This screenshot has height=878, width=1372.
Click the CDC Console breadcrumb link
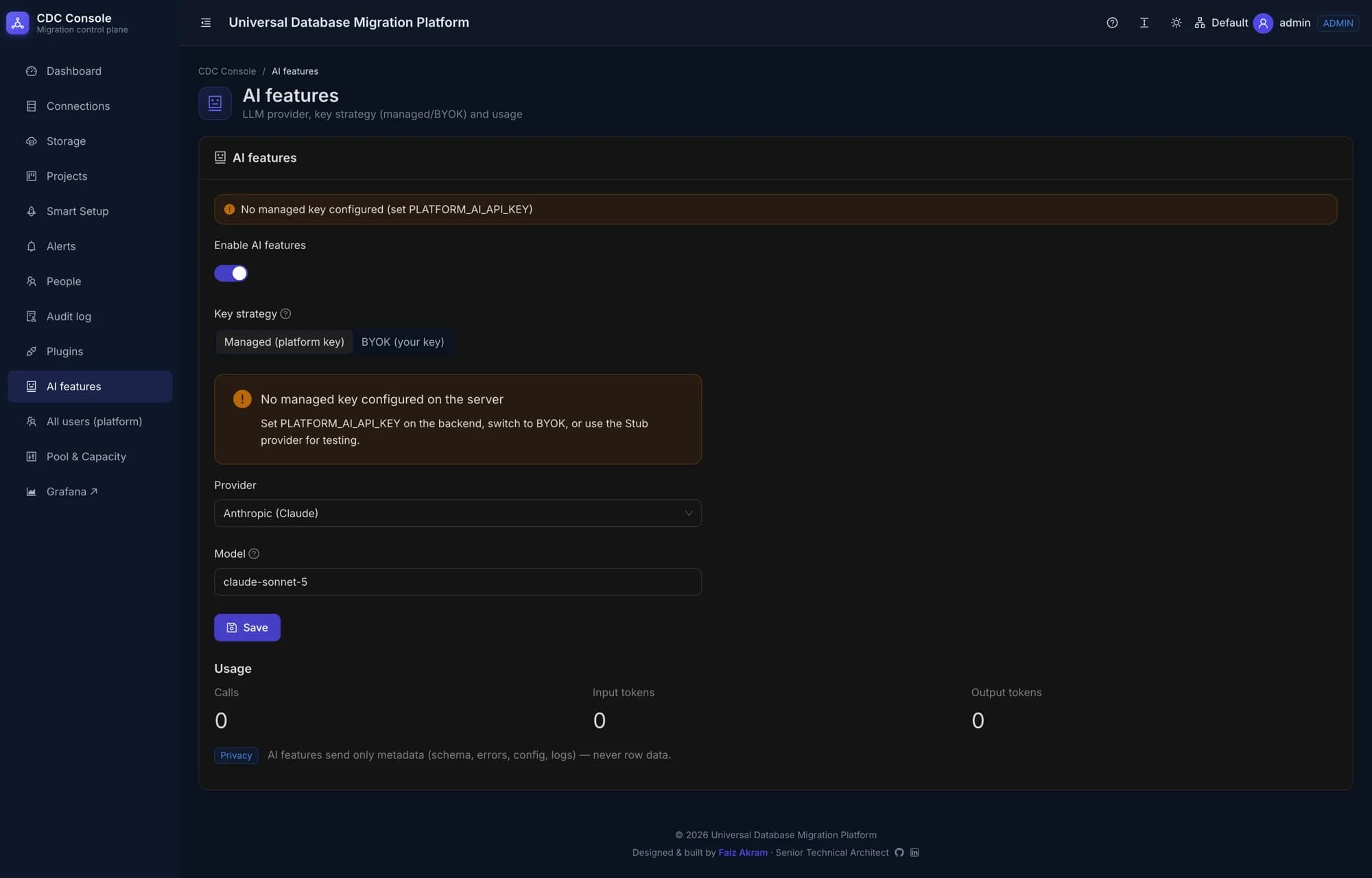pos(227,71)
